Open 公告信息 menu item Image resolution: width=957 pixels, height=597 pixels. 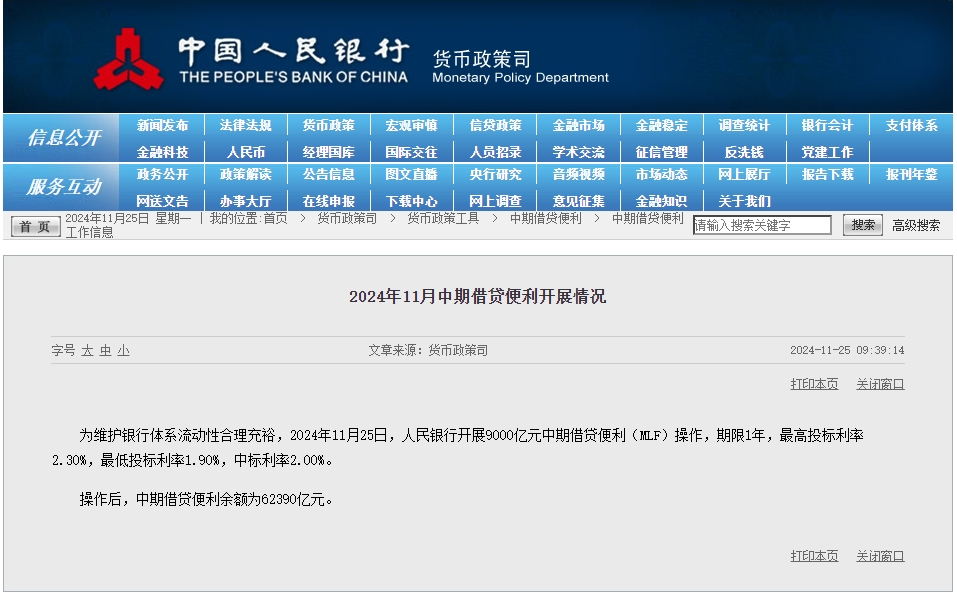coord(328,175)
